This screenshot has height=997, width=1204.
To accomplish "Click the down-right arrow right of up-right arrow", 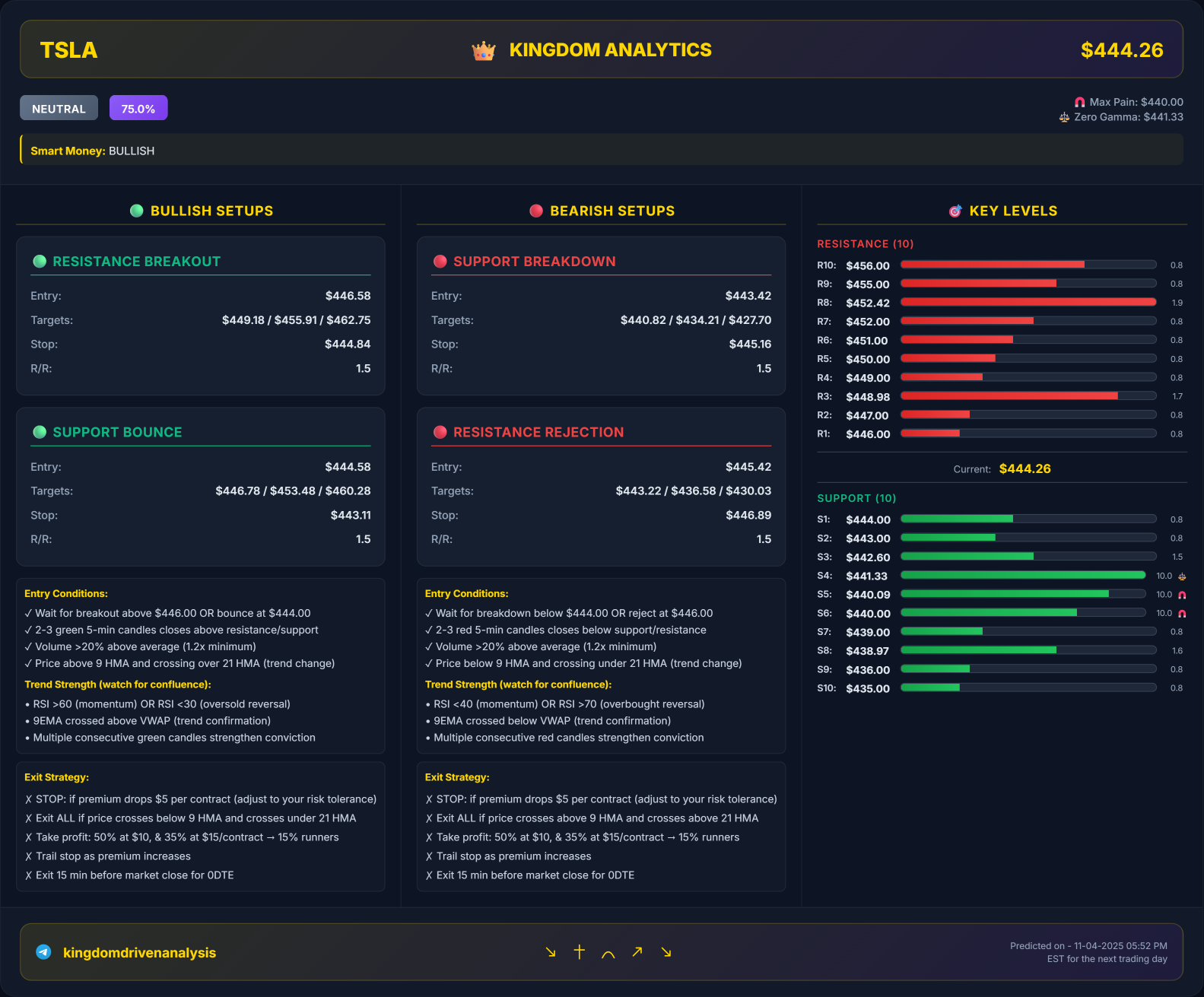I will coord(666,952).
